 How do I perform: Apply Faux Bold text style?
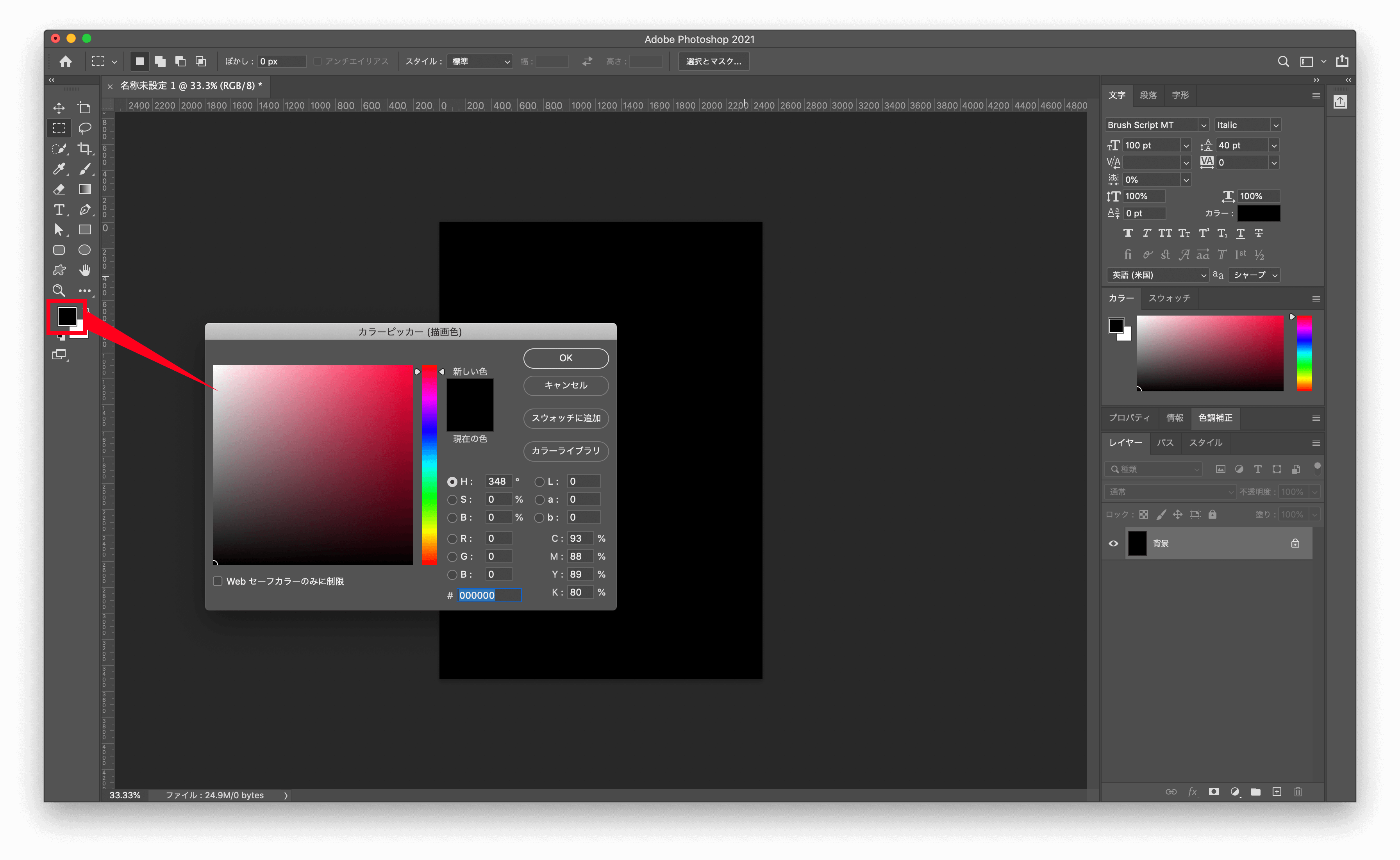click(x=1127, y=233)
